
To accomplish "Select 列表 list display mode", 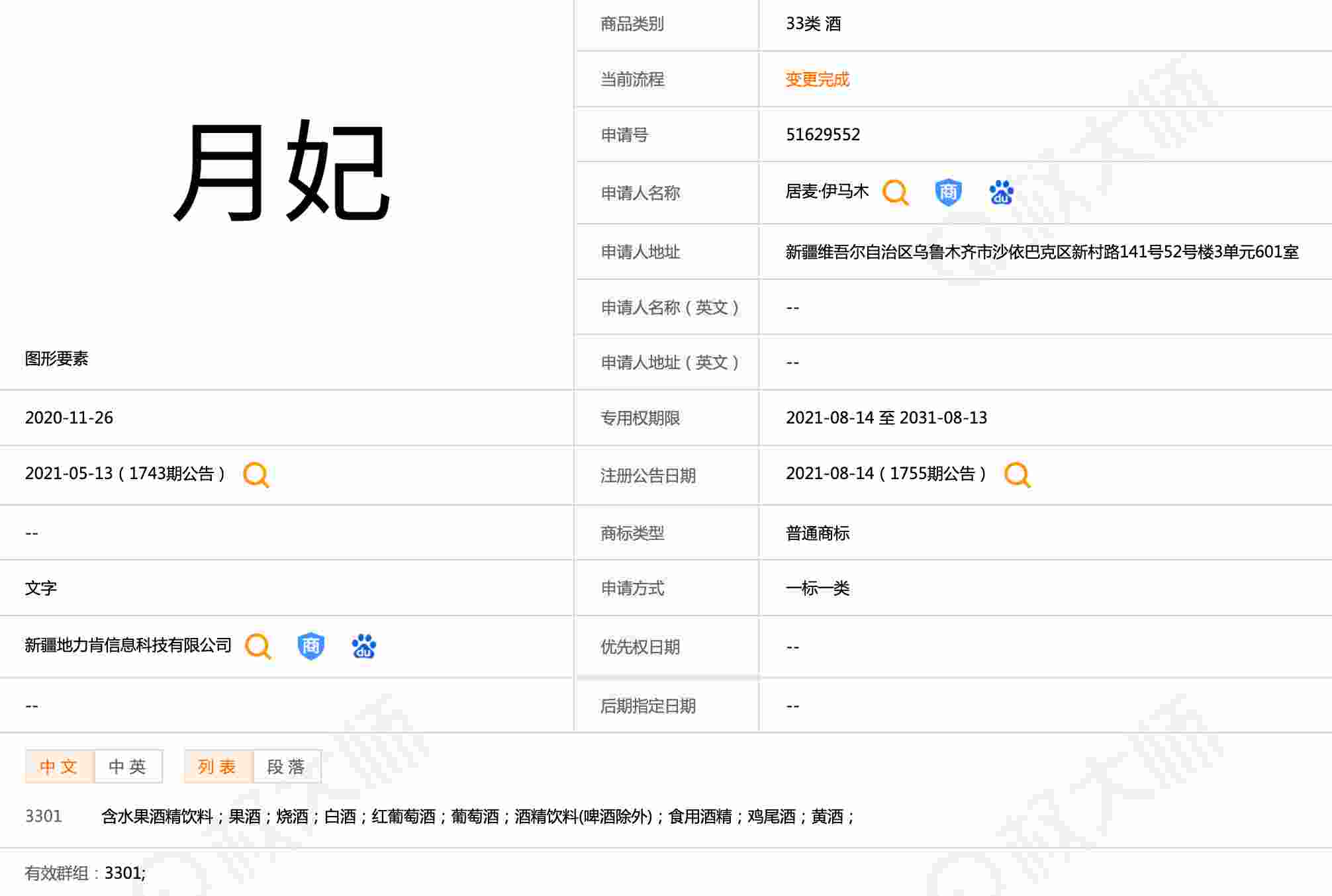I will pos(218,766).
